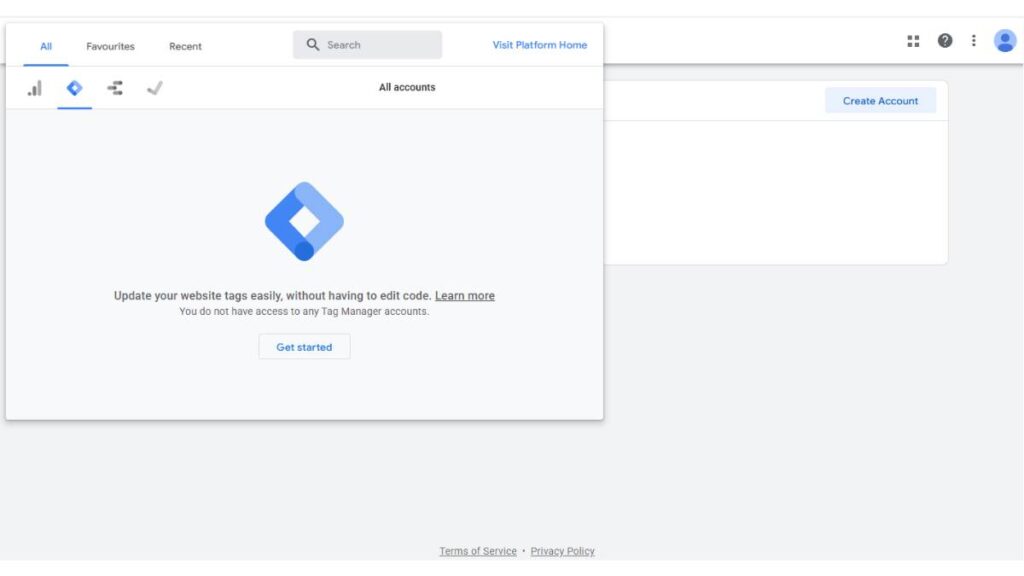Click the Create Account button

tap(880, 101)
